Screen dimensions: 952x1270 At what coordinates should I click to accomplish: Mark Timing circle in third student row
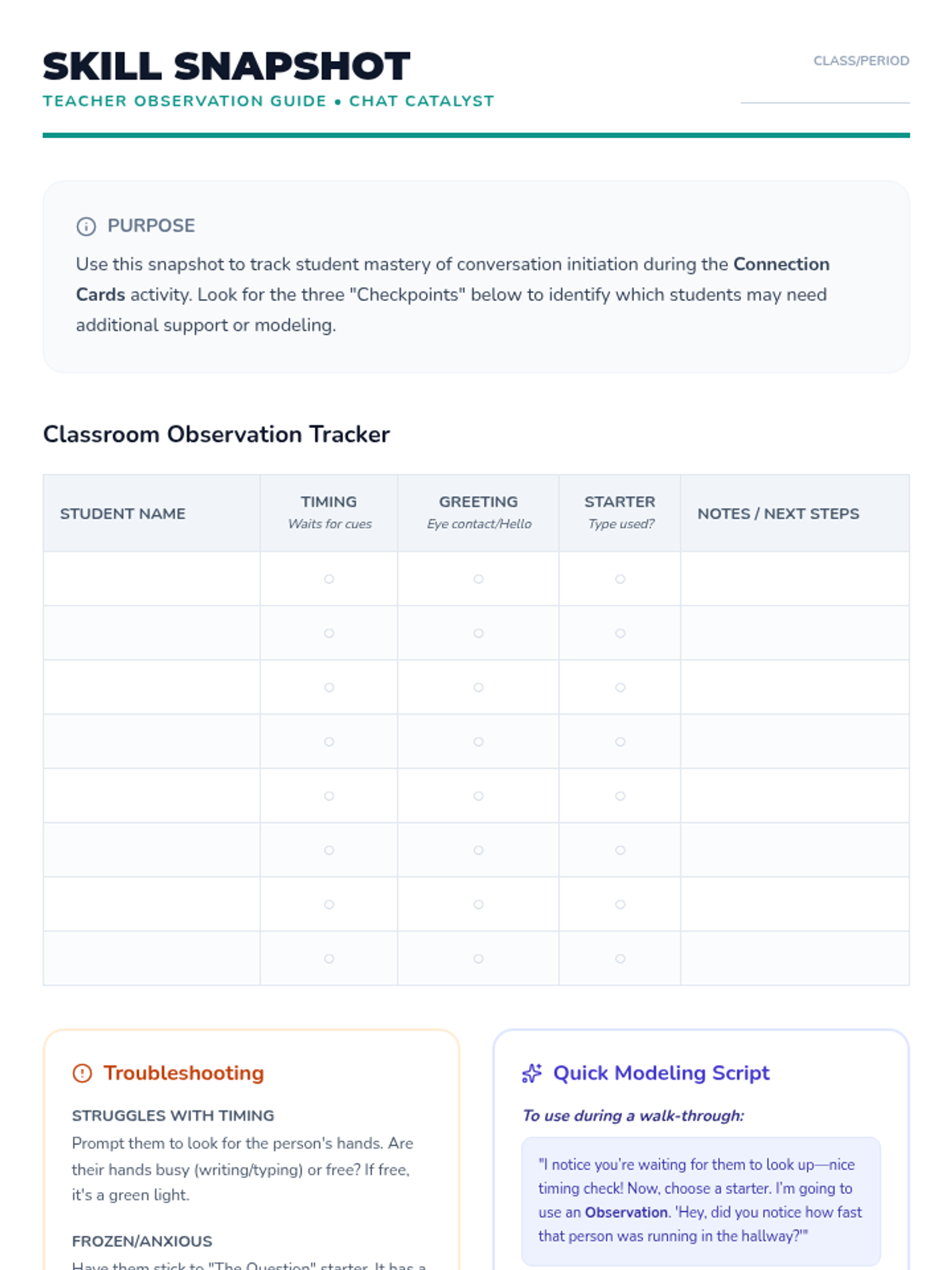(329, 687)
